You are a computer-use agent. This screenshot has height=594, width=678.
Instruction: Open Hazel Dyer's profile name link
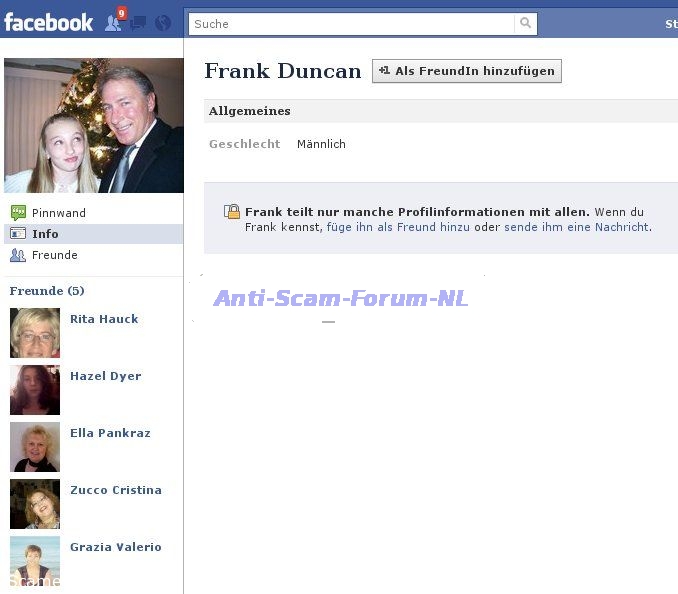coord(105,376)
